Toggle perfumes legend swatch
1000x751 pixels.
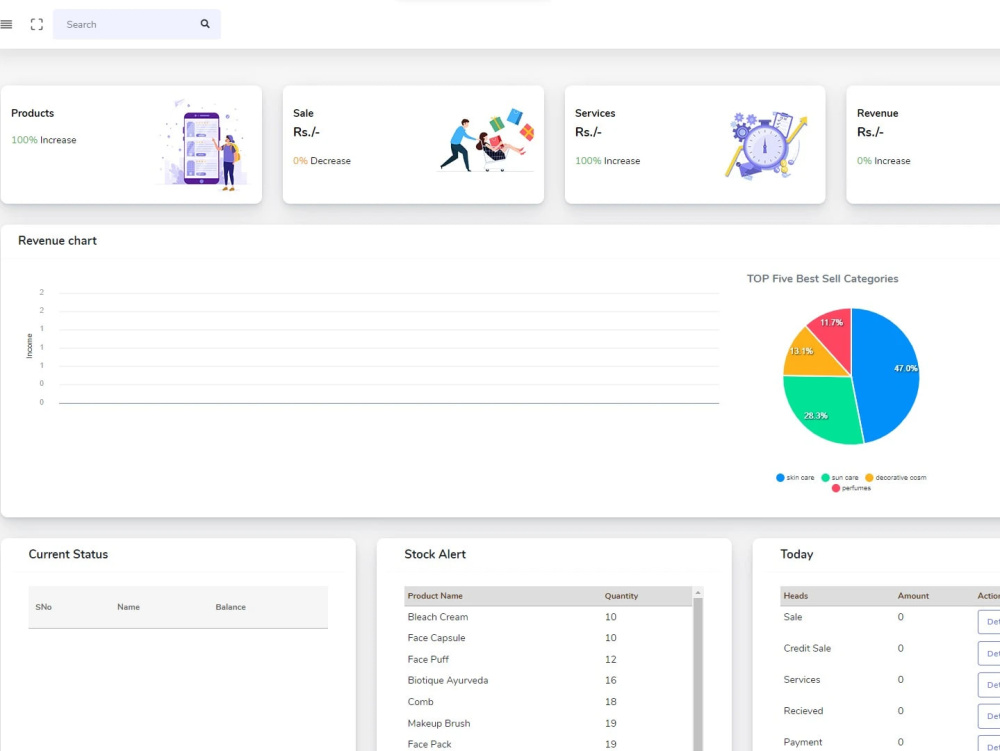coord(835,488)
